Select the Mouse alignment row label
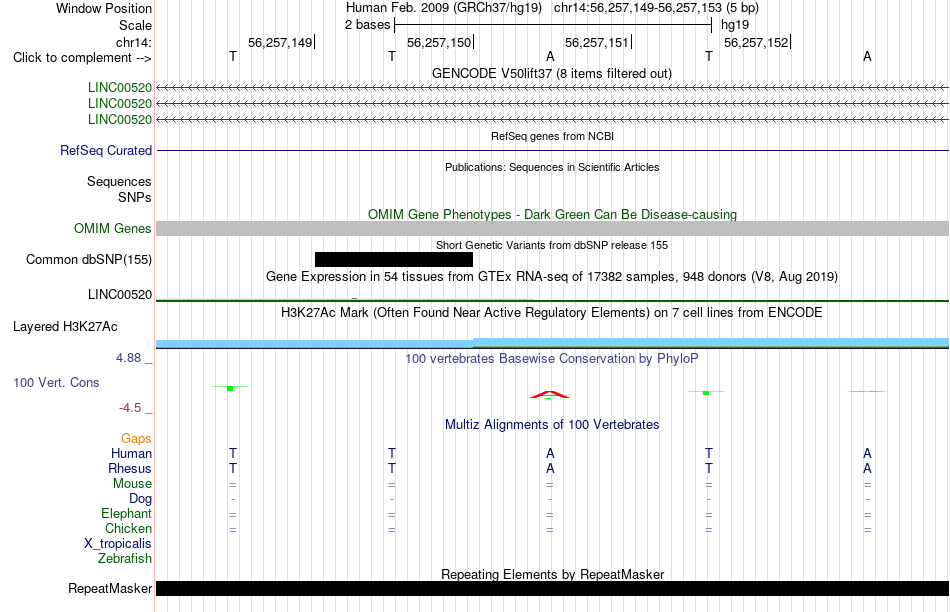This screenshot has height=612, width=950. pyautogui.click(x=132, y=484)
